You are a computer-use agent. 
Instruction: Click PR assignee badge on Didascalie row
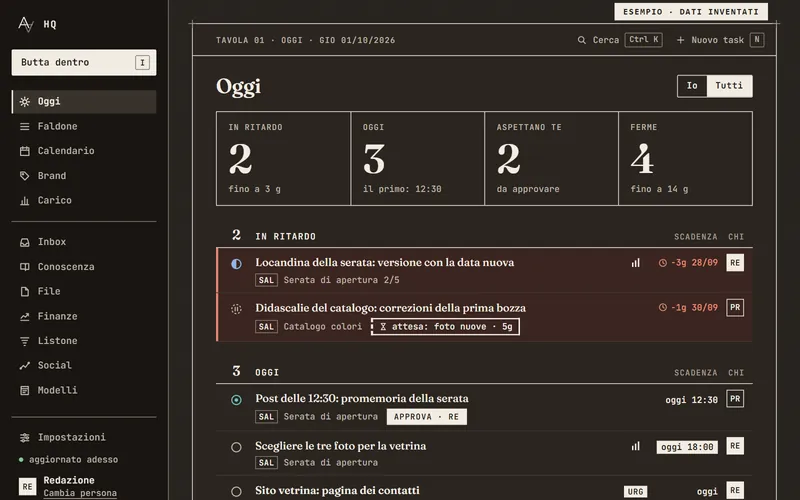[x=735, y=308]
